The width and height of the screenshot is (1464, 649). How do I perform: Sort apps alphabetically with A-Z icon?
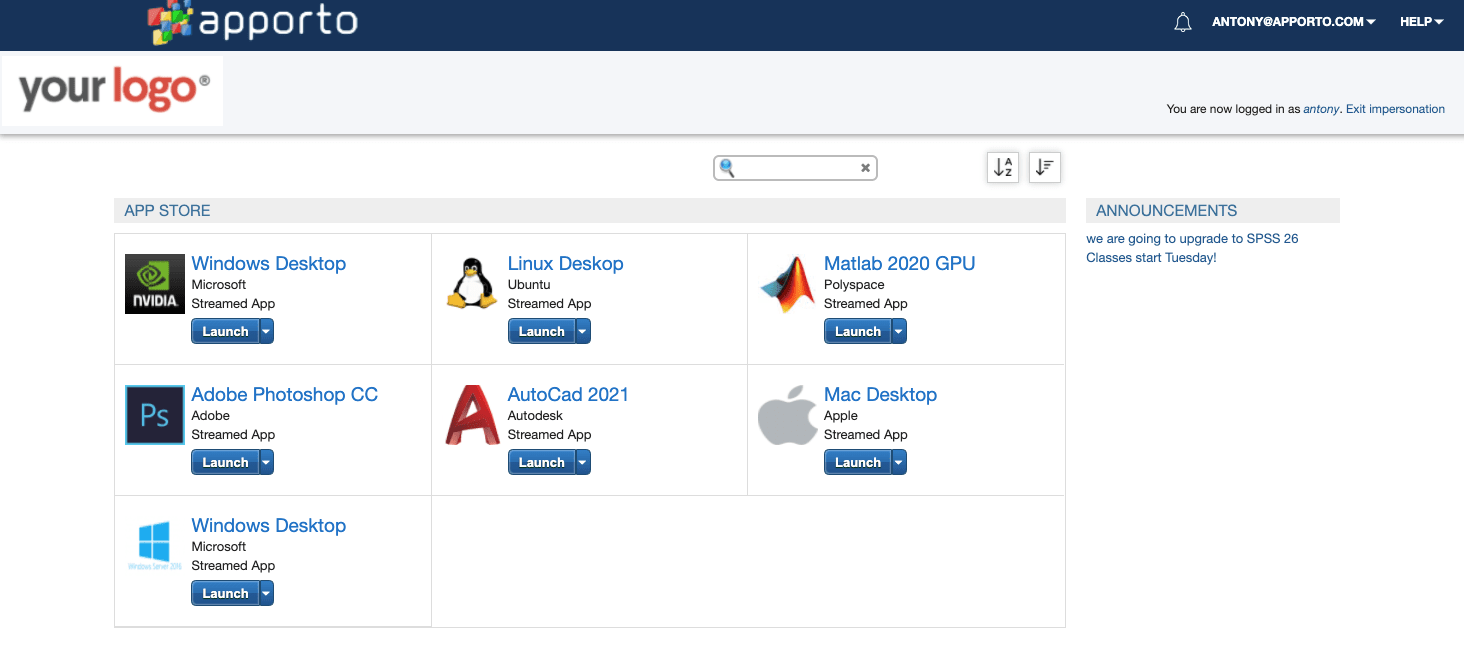1003,168
